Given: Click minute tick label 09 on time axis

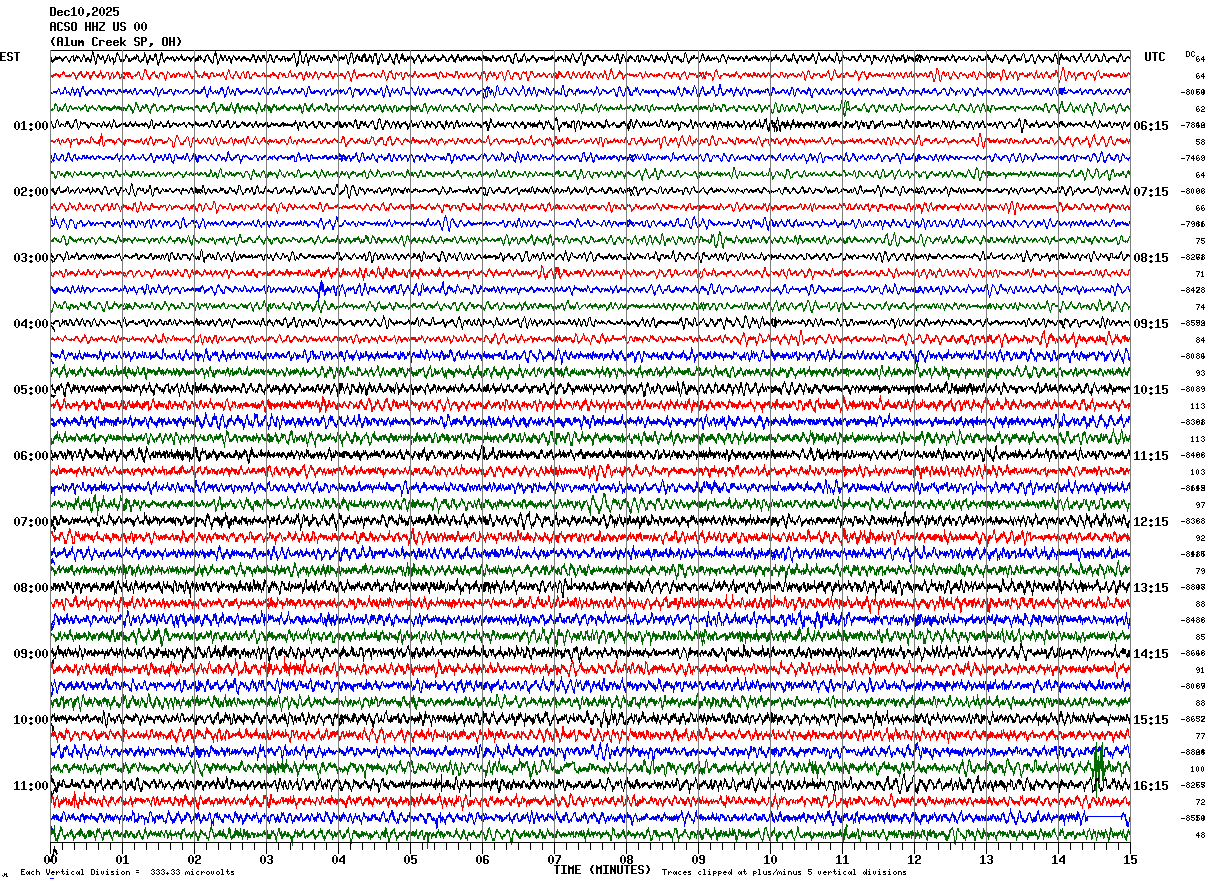Looking at the screenshot, I should 699,859.
